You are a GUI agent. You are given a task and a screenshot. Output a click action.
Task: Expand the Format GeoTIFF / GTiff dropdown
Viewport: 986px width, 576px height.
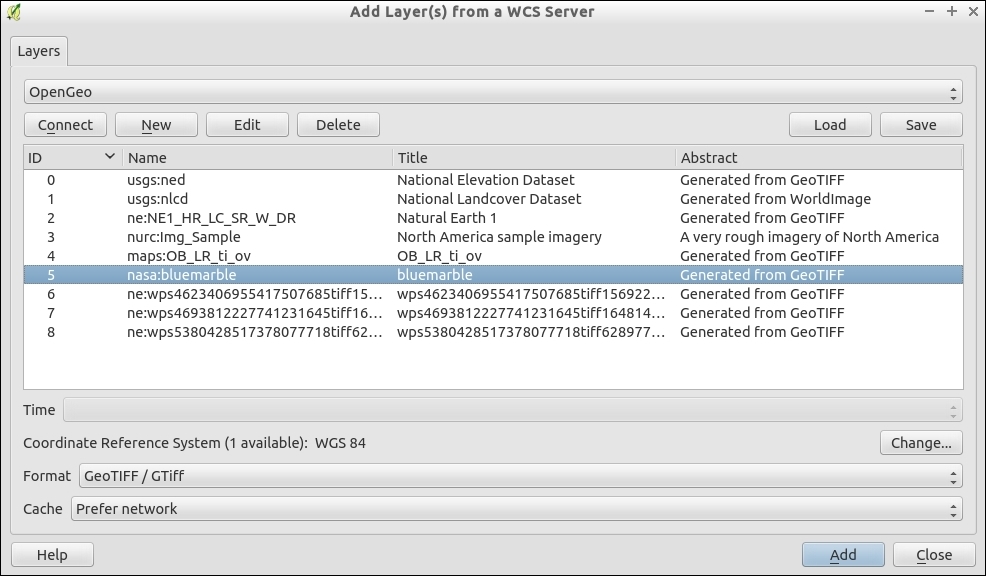point(520,476)
